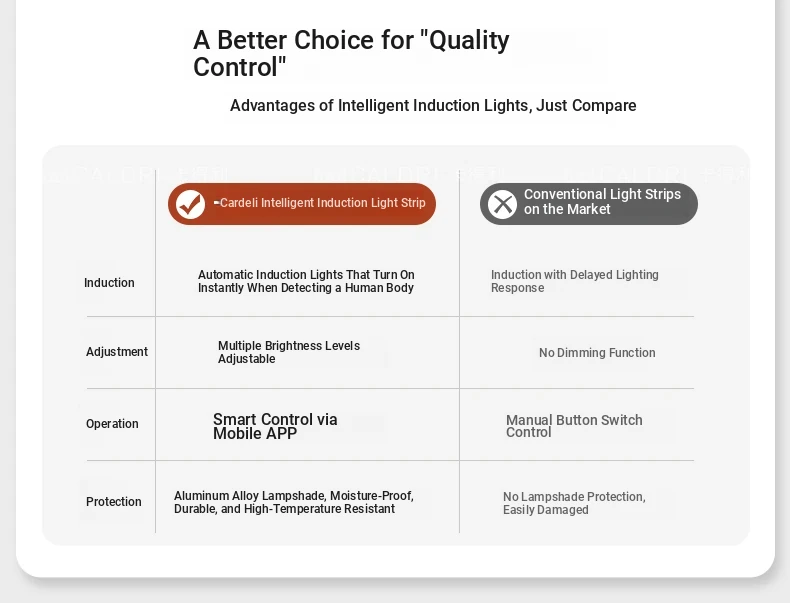Click the "A Better Choice for Quality Control" heading
The image size is (790, 603).
pyautogui.click(x=351, y=53)
